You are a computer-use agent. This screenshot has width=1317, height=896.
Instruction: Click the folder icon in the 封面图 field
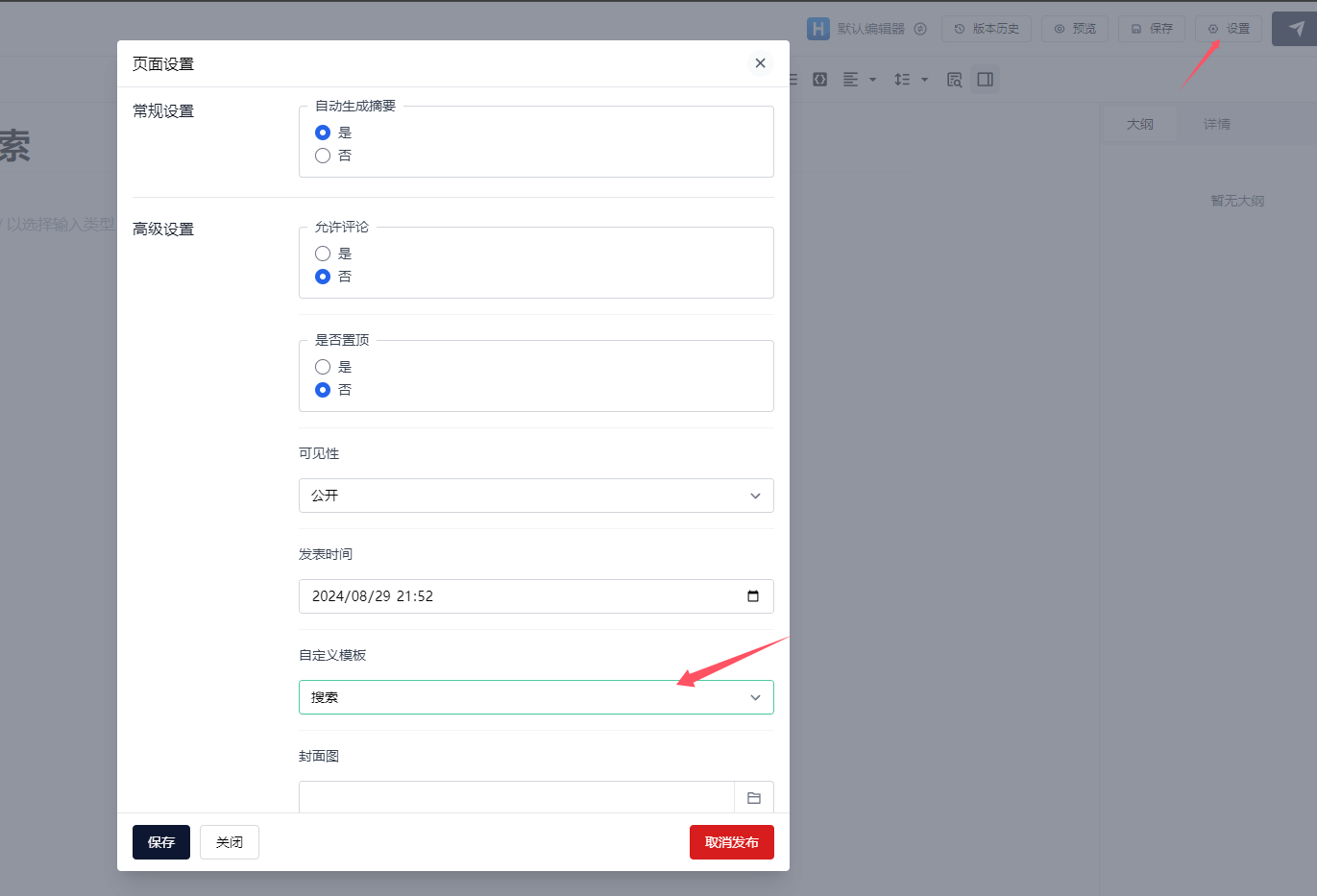coord(753,797)
